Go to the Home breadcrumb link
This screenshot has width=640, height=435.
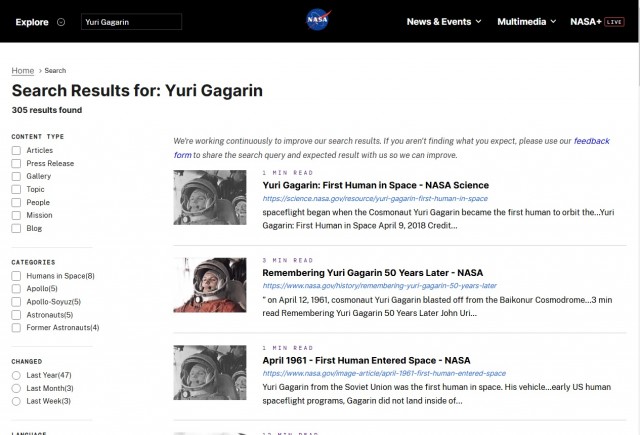point(22,71)
